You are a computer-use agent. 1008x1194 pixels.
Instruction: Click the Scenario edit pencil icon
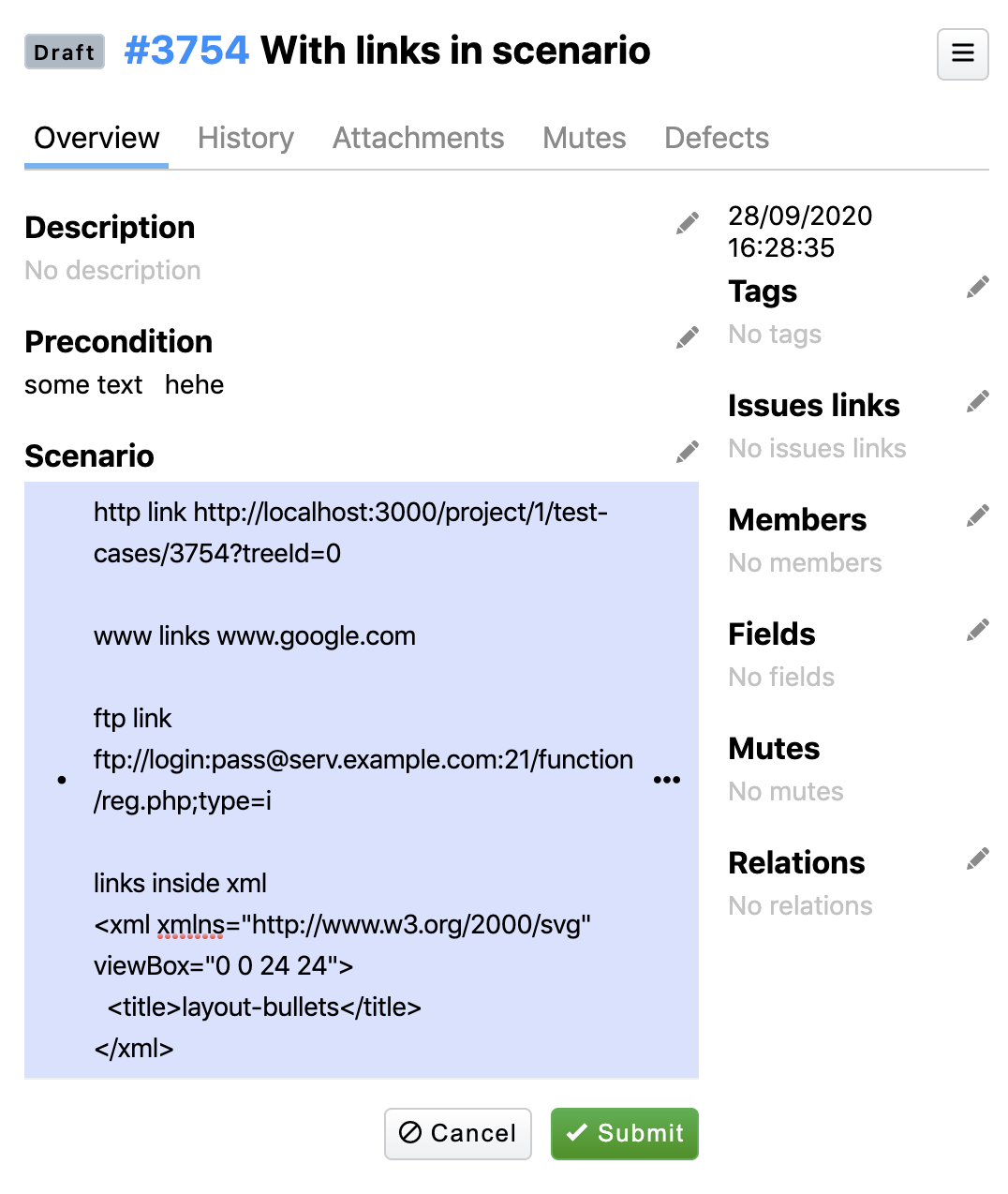[x=688, y=452]
